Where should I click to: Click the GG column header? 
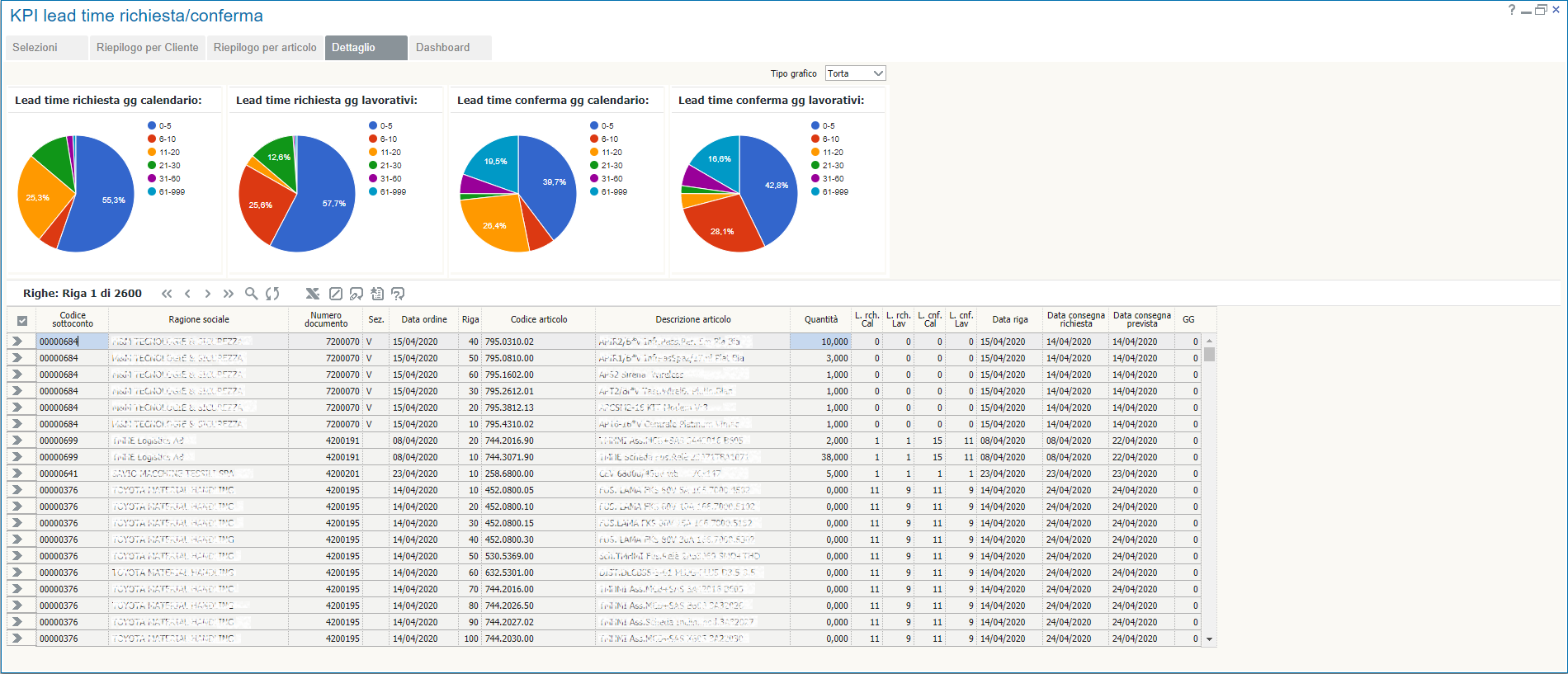(1188, 320)
